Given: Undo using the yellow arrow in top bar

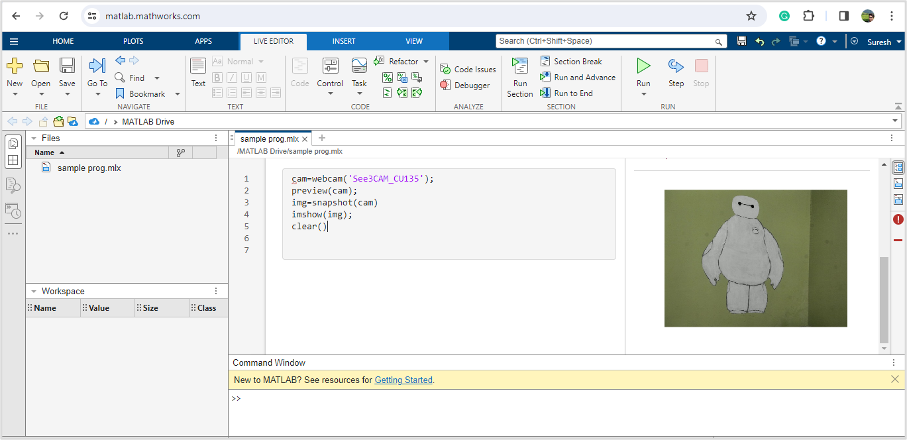Looking at the screenshot, I should [x=760, y=42].
